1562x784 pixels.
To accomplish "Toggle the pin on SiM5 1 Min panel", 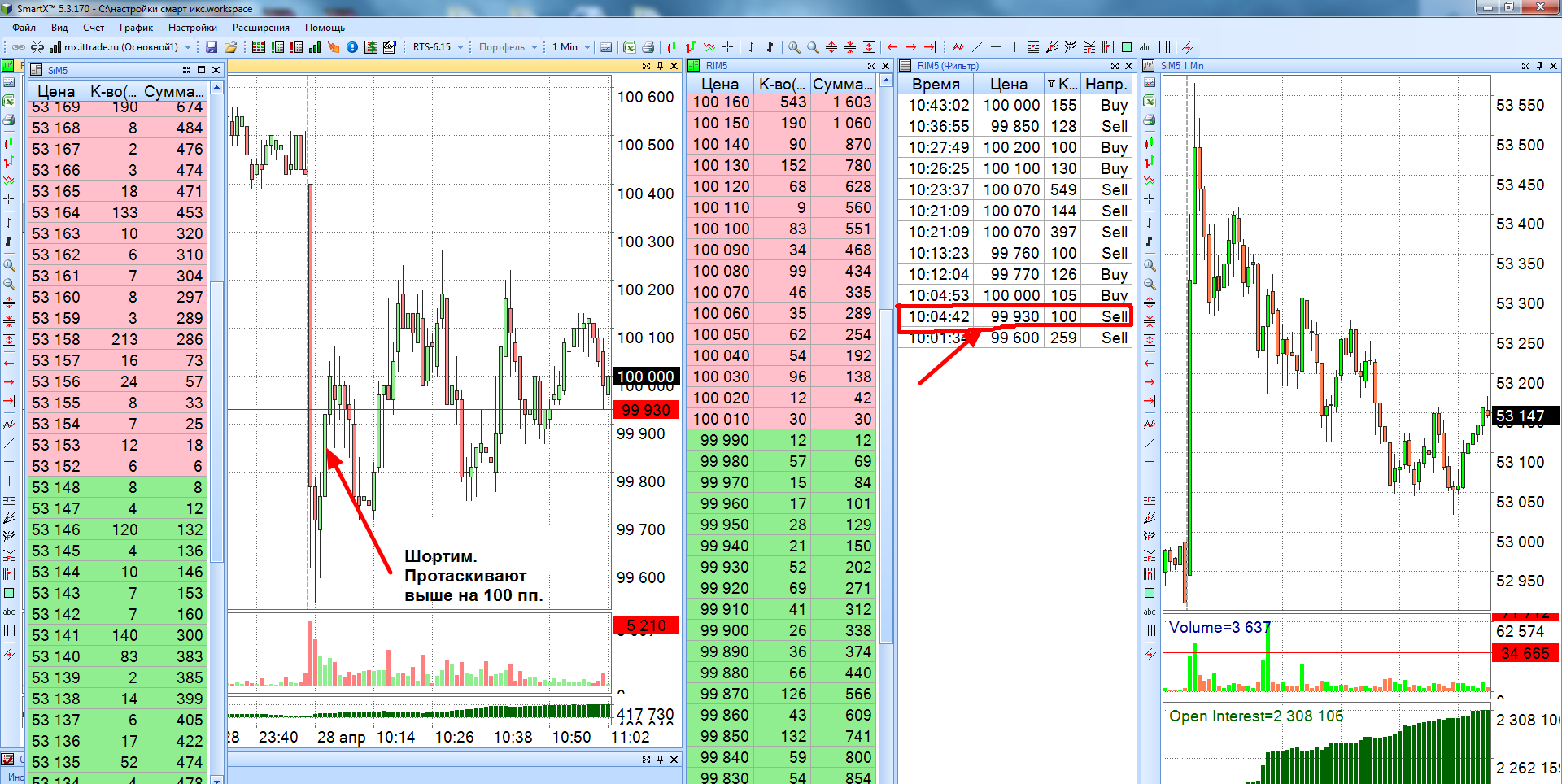I will tap(1539, 66).
